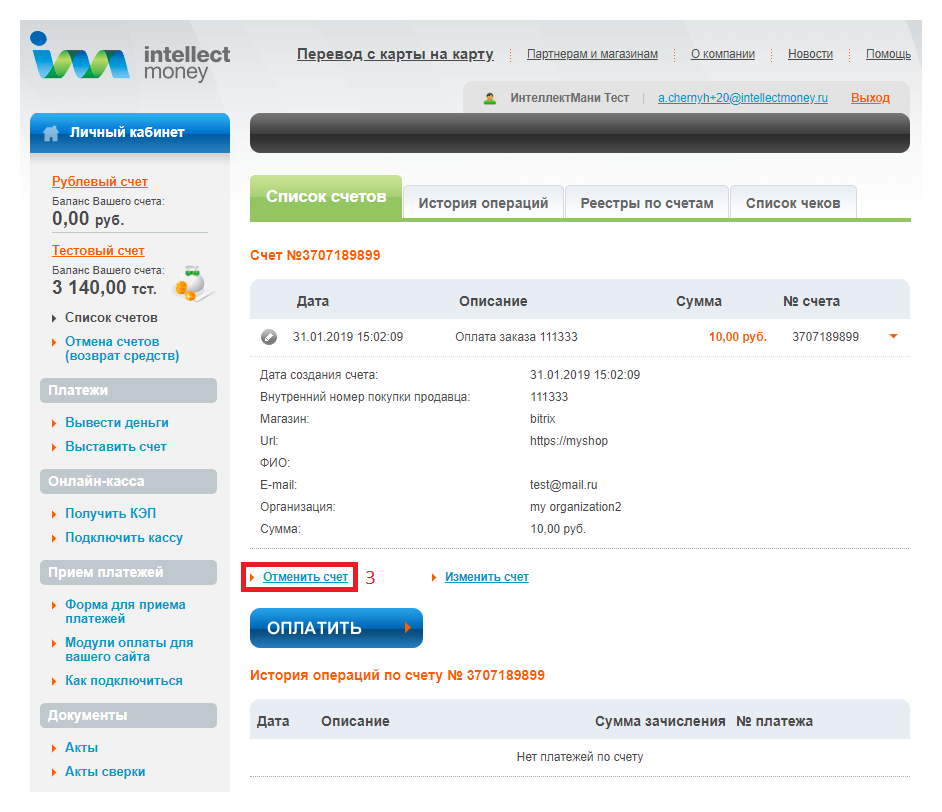Screen dimensions: 942x812
Task: Click the Платежи section header
Action: (x=128, y=390)
